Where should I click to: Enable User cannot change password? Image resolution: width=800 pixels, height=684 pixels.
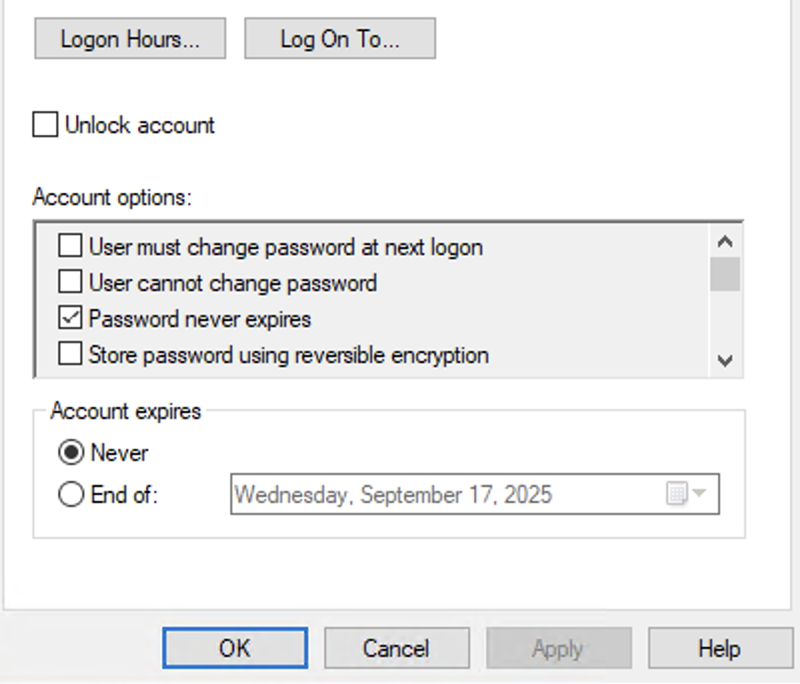tap(69, 283)
